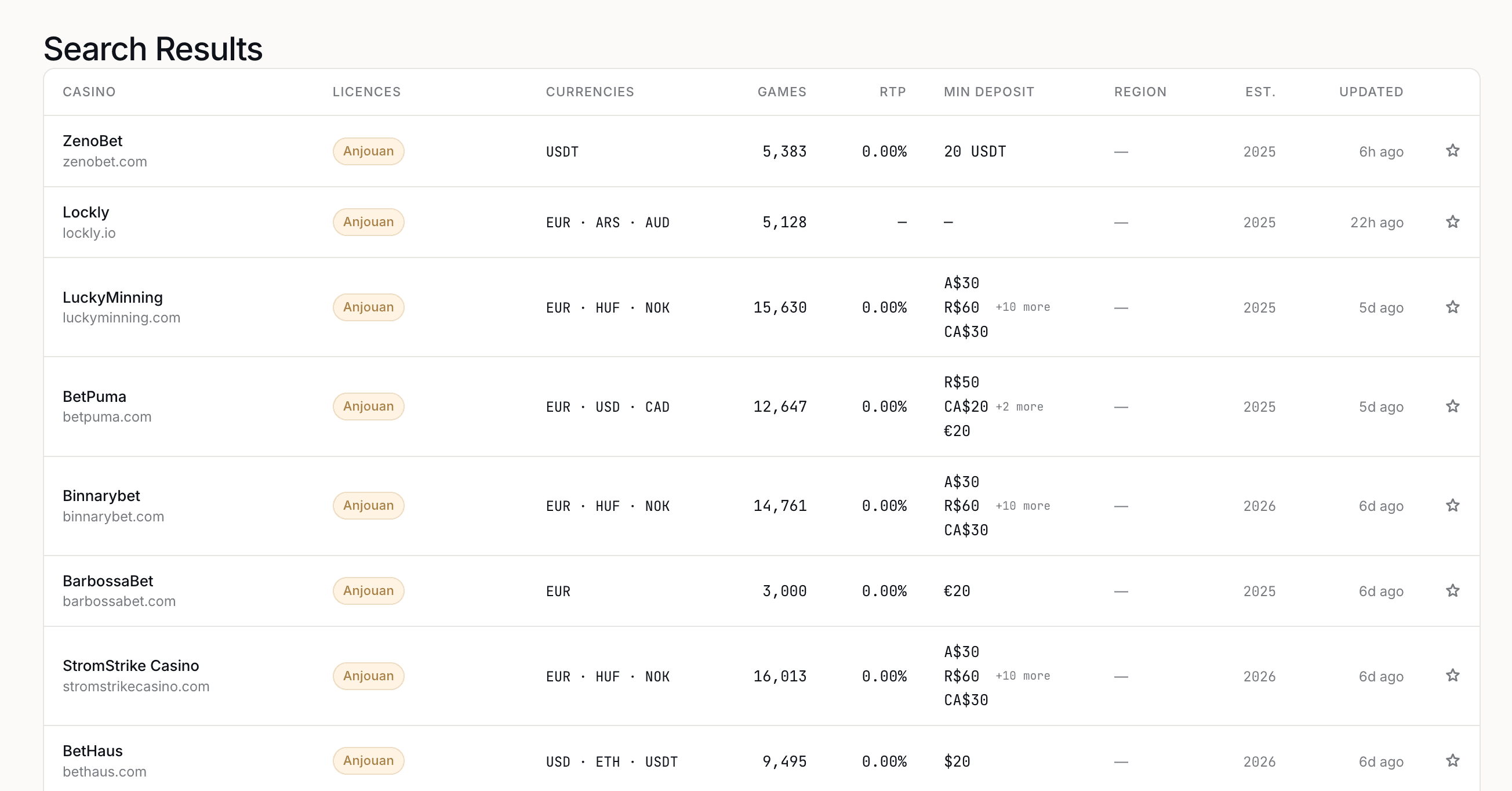Sort by the Updated column header
1512x791 pixels.
(x=1371, y=92)
